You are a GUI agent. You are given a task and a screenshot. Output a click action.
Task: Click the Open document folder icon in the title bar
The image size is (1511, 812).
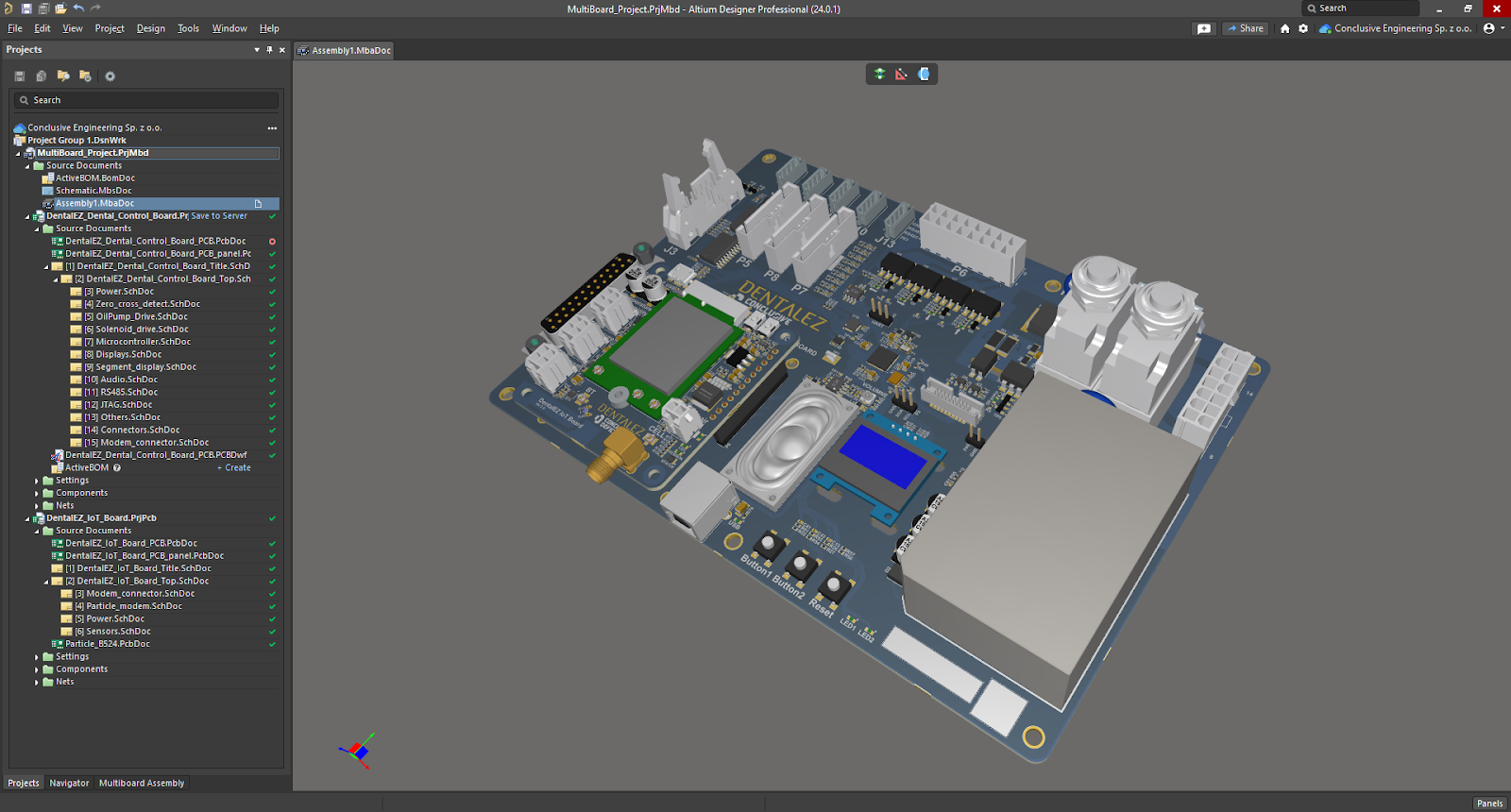click(x=60, y=8)
